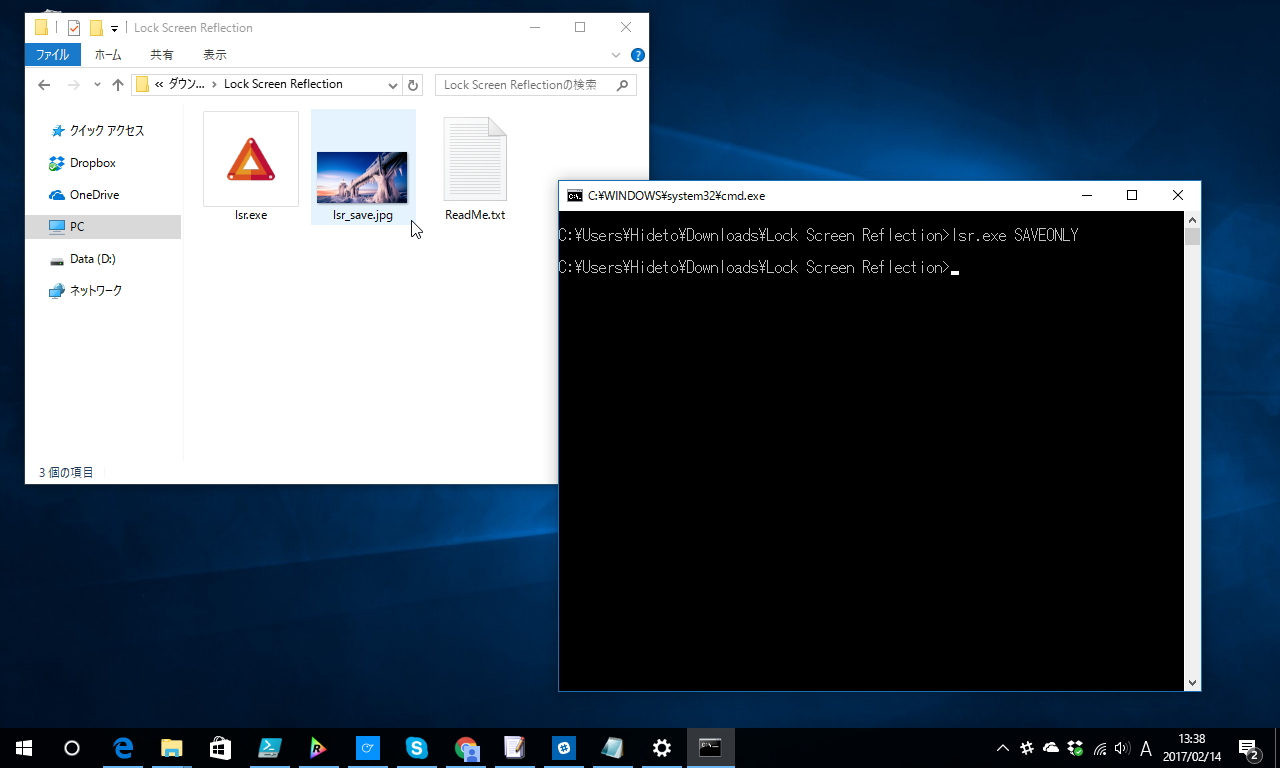Image resolution: width=1280 pixels, height=768 pixels.
Task: Expand the address bar history dropdown
Action: point(392,85)
